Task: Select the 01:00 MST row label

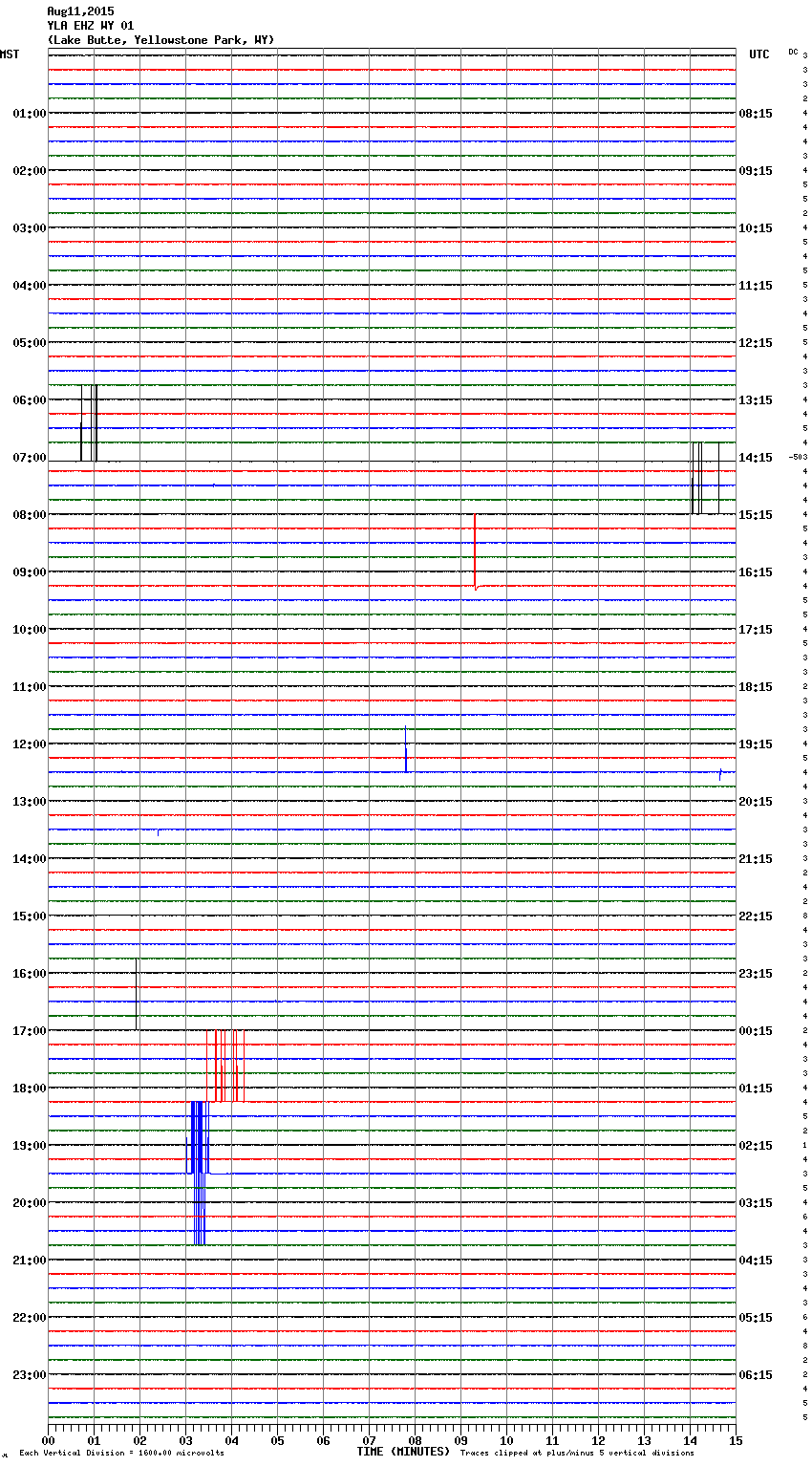Action: (30, 114)
